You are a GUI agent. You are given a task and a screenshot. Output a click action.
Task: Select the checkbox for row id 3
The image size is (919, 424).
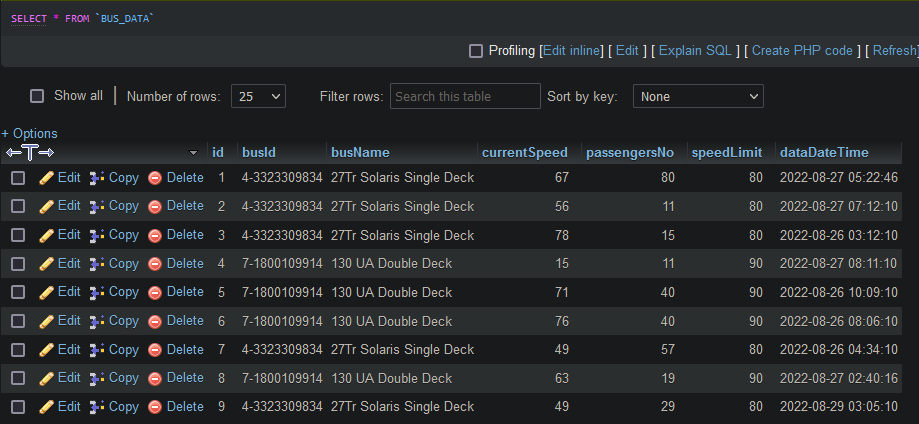click(x=18, y=235)
